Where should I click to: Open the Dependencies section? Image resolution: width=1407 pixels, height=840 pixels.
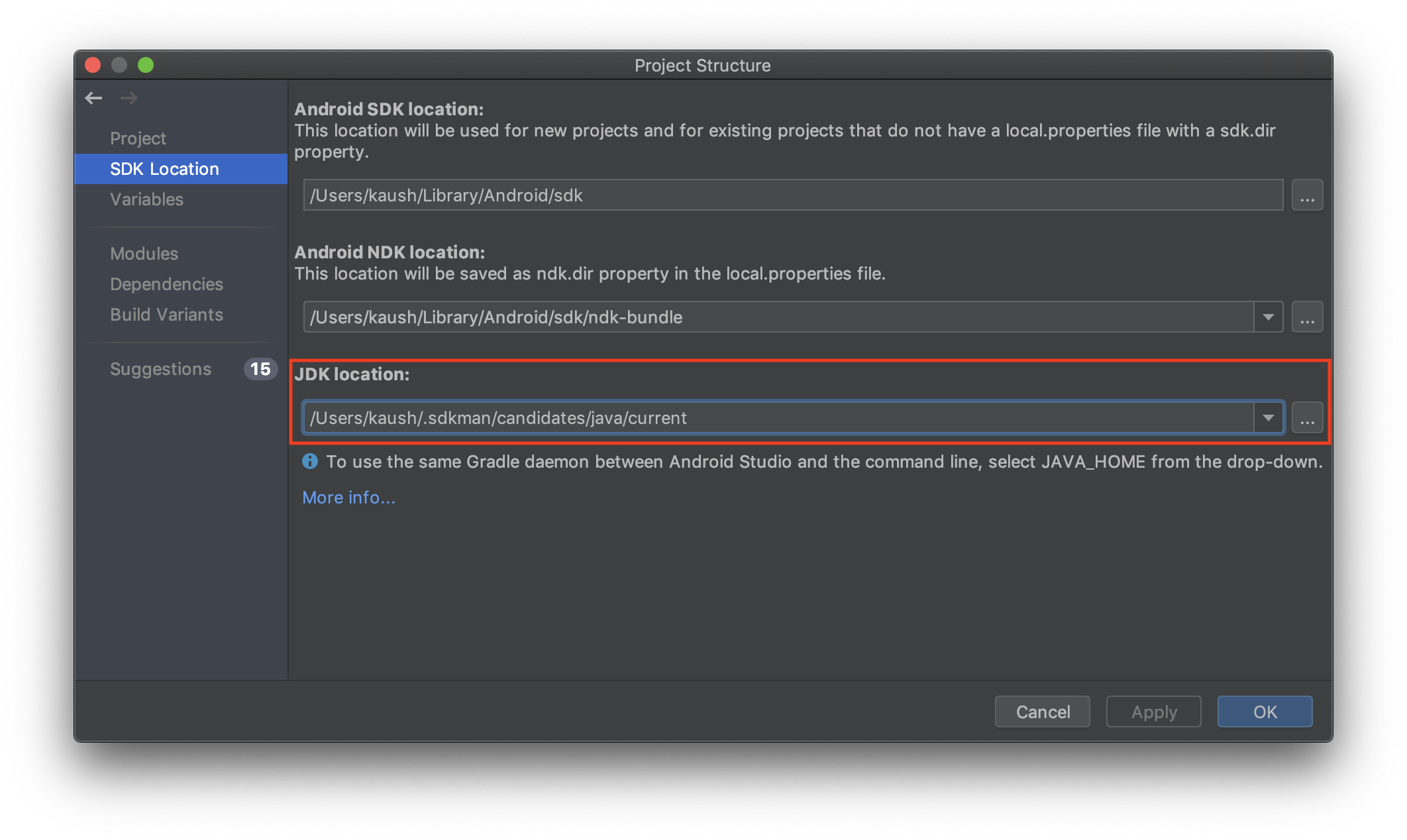pos(166,284)
